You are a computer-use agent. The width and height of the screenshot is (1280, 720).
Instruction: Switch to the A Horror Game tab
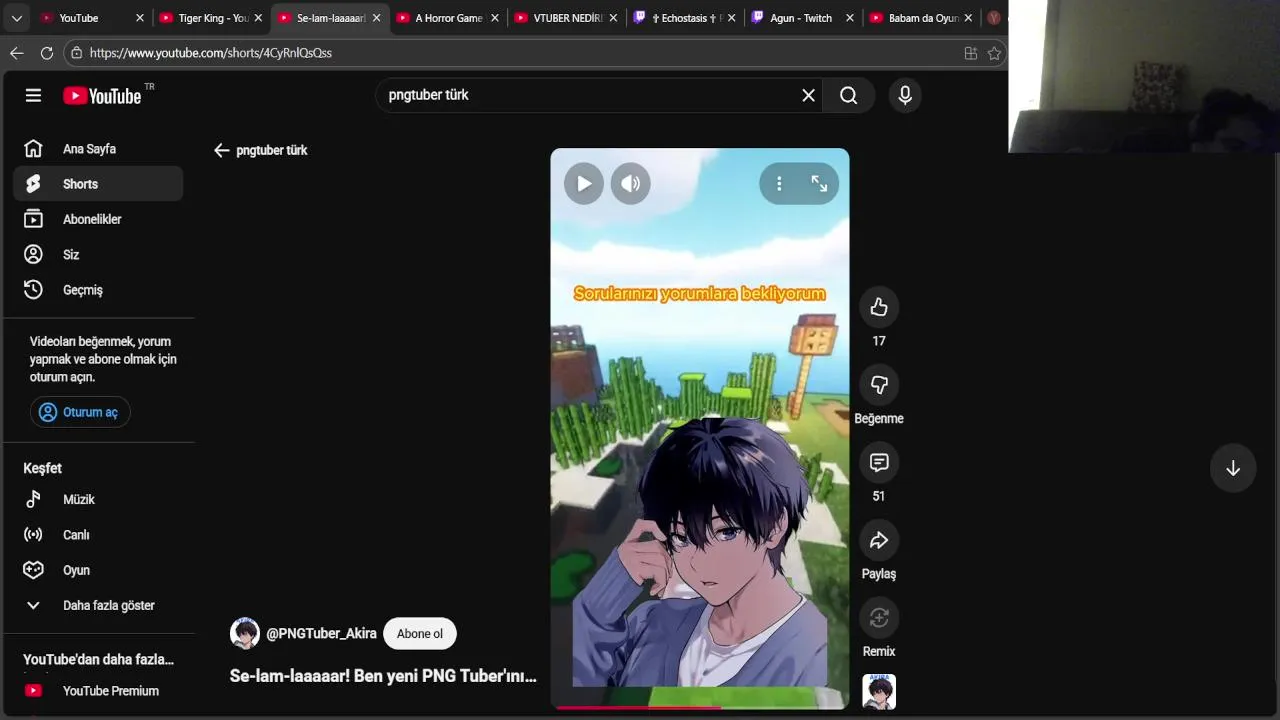tap(447, 18)
